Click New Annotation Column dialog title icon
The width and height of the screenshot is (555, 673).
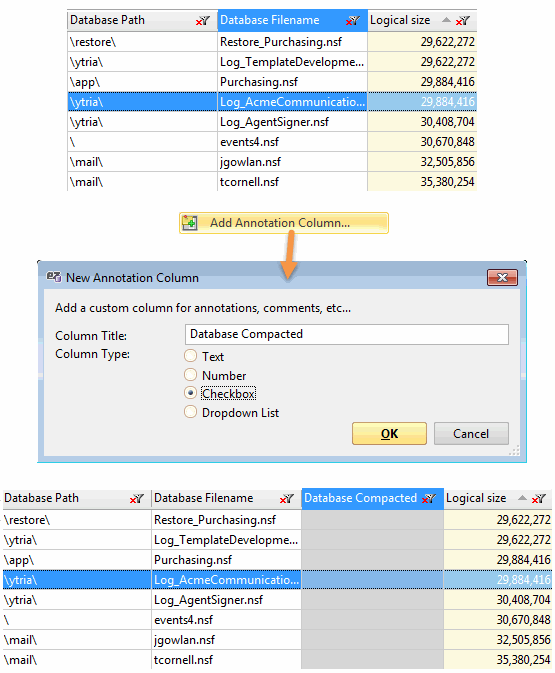tap(54, 277)
